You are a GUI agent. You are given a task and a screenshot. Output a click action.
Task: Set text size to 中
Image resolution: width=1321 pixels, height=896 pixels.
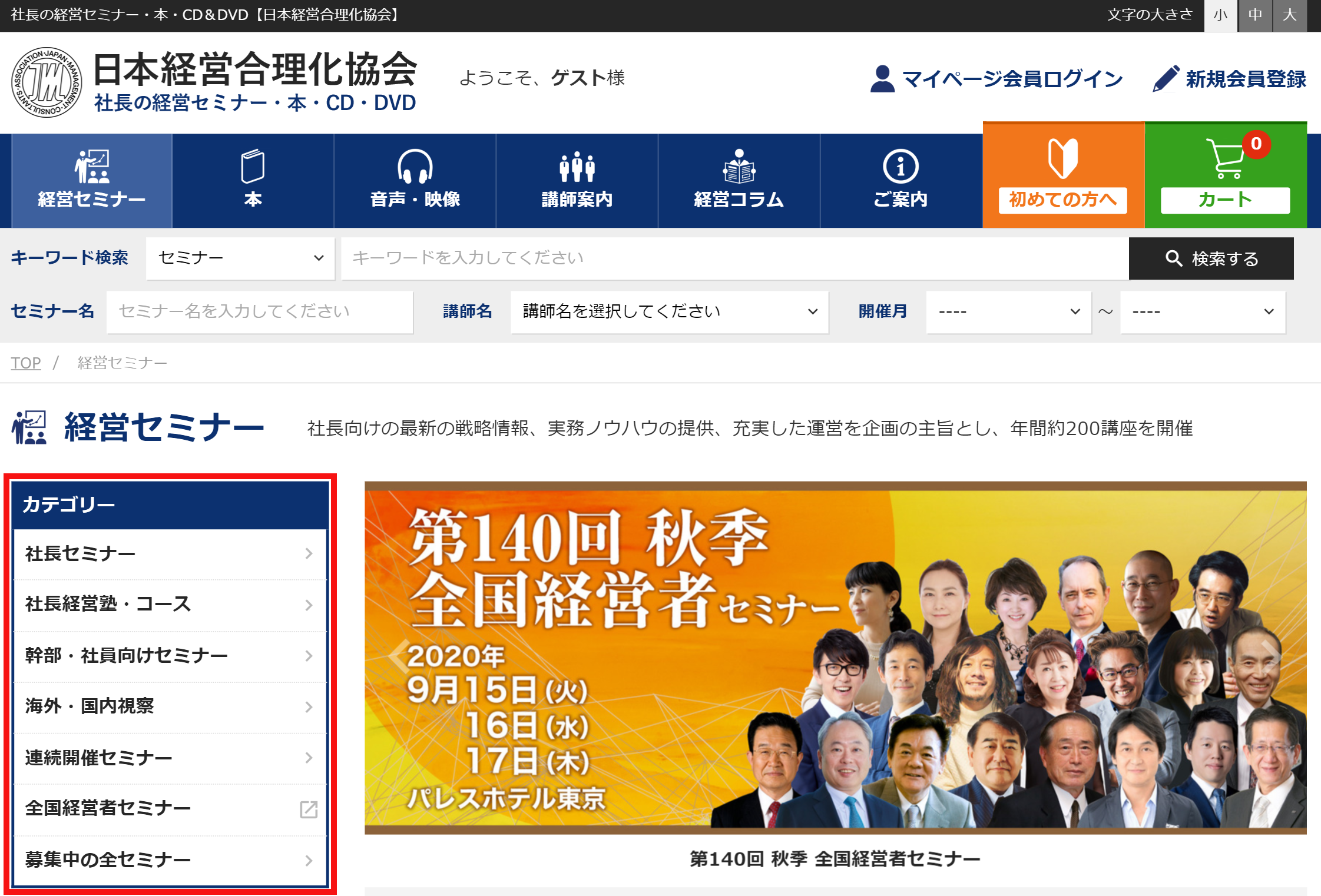pyautogui.click(x=1255, y=15)
